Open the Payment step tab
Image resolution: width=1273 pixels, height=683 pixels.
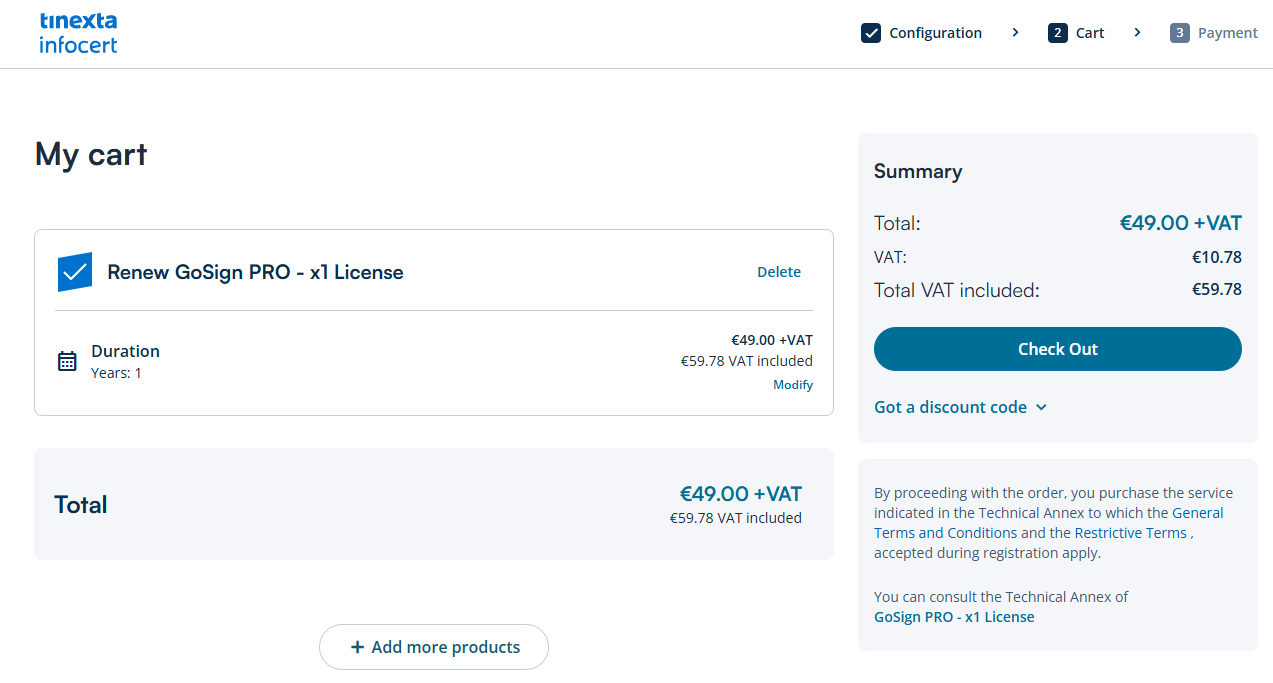click(x=1227, y=33)
